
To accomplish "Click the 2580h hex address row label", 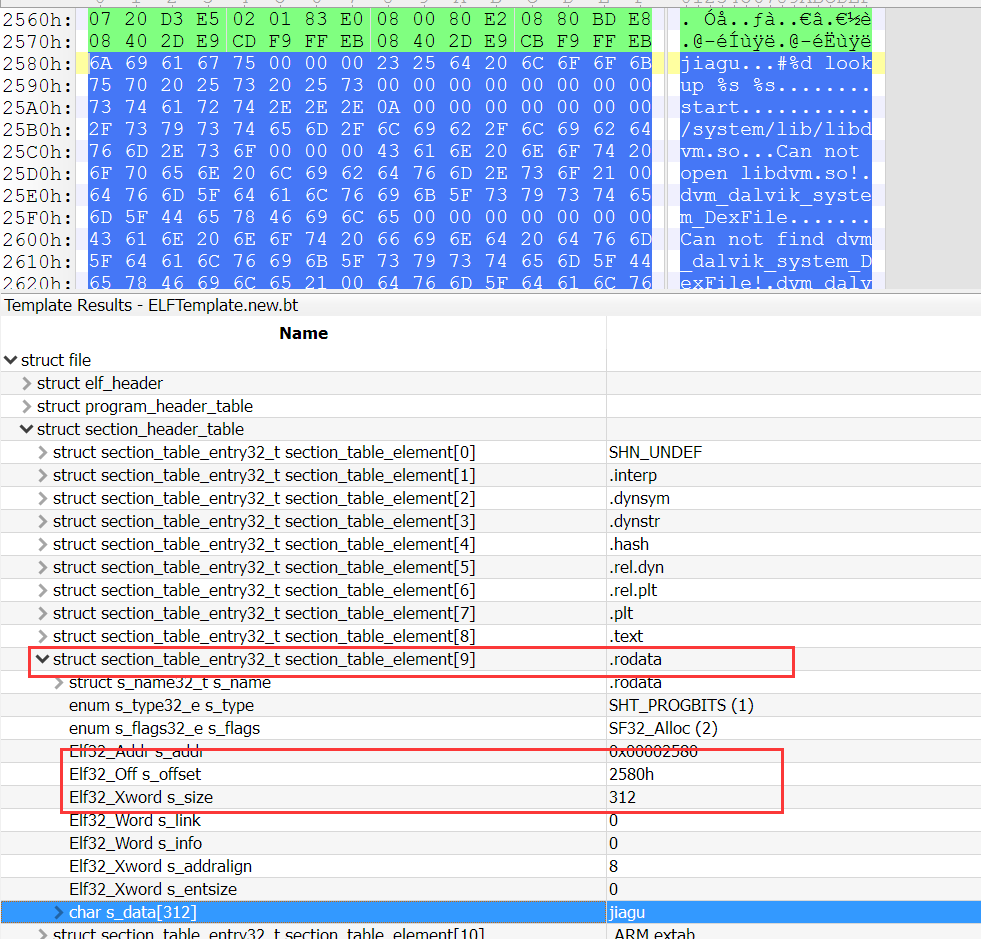I will [x=37, y=63].
